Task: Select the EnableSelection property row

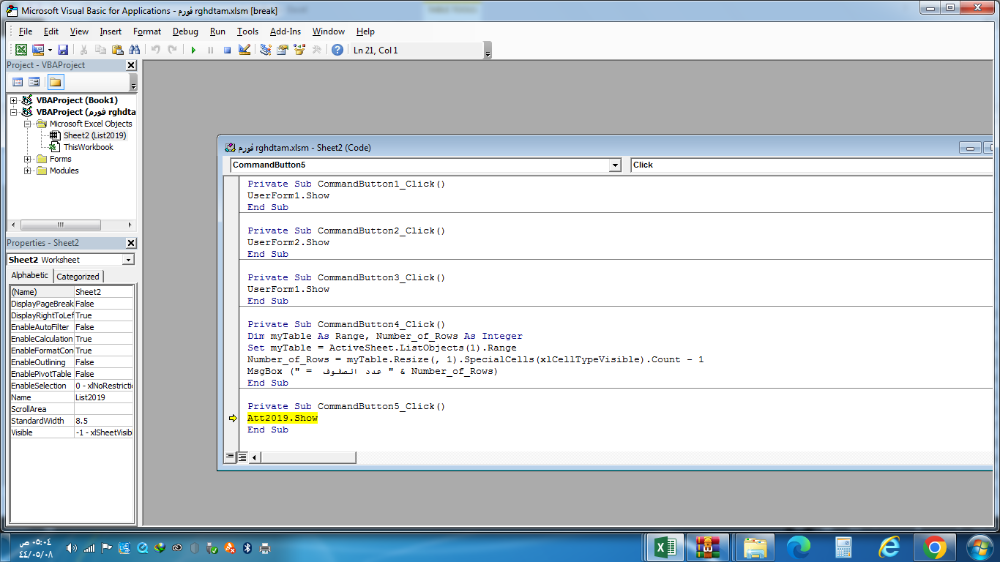Action: click(71, 386)
